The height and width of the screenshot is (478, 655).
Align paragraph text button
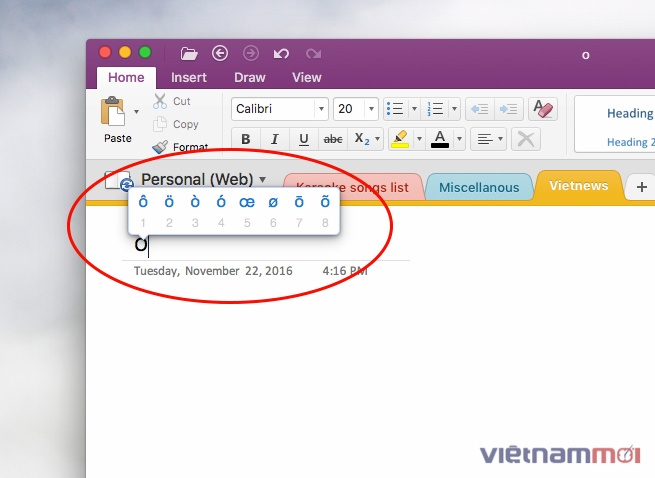484,139
